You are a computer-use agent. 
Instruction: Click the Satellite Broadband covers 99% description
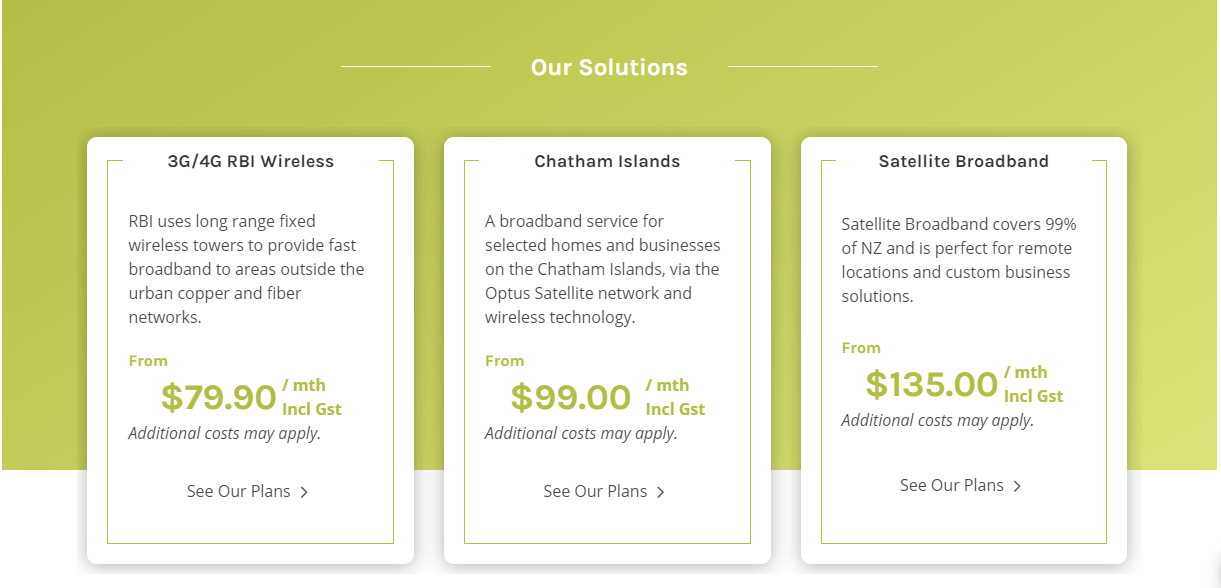coord(959,260)
